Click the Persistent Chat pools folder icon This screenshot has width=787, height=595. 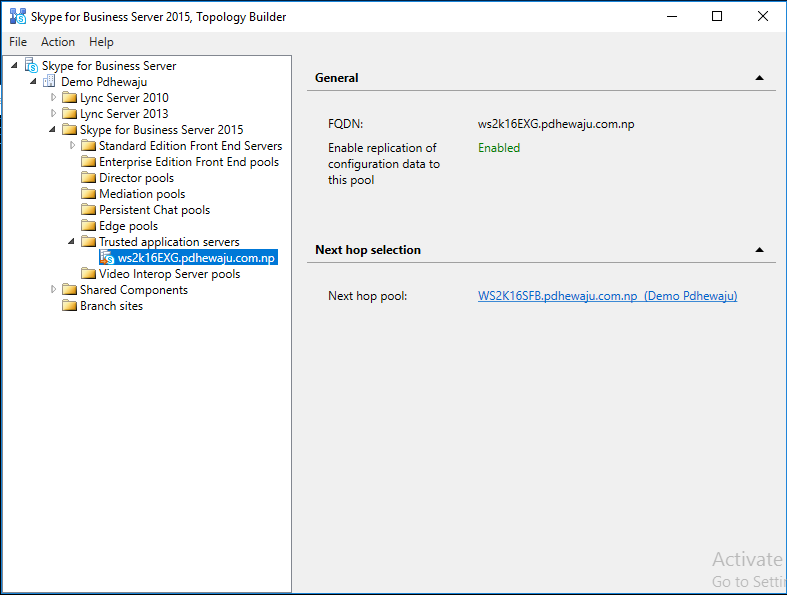pyautogui.click(x=88, y=210)
